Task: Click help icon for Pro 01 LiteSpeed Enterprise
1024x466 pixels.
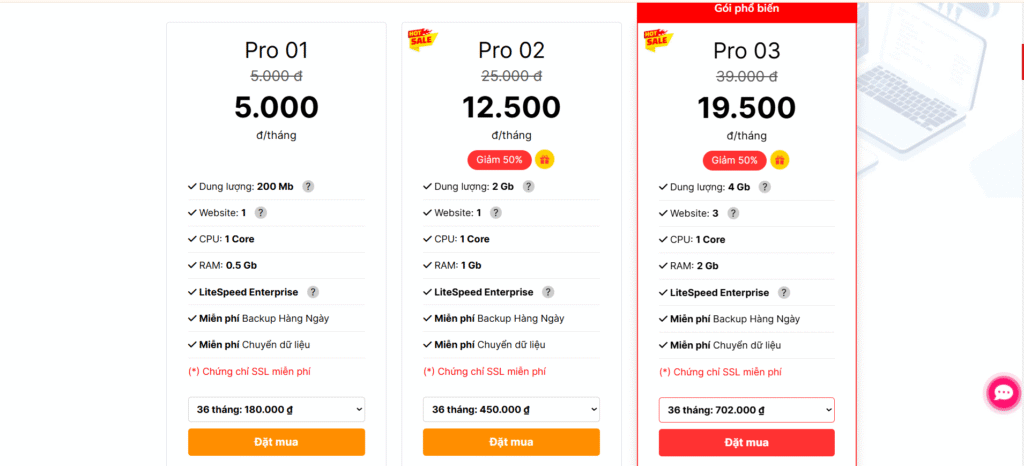Action: [x=313, y=292]
